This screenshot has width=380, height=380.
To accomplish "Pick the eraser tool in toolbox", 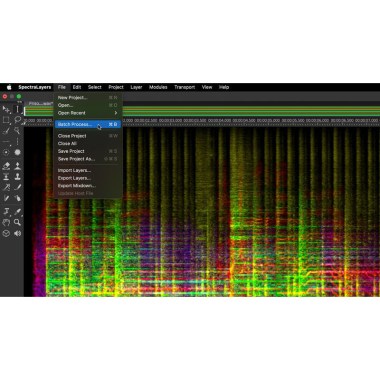I will (x=6, y=166).
